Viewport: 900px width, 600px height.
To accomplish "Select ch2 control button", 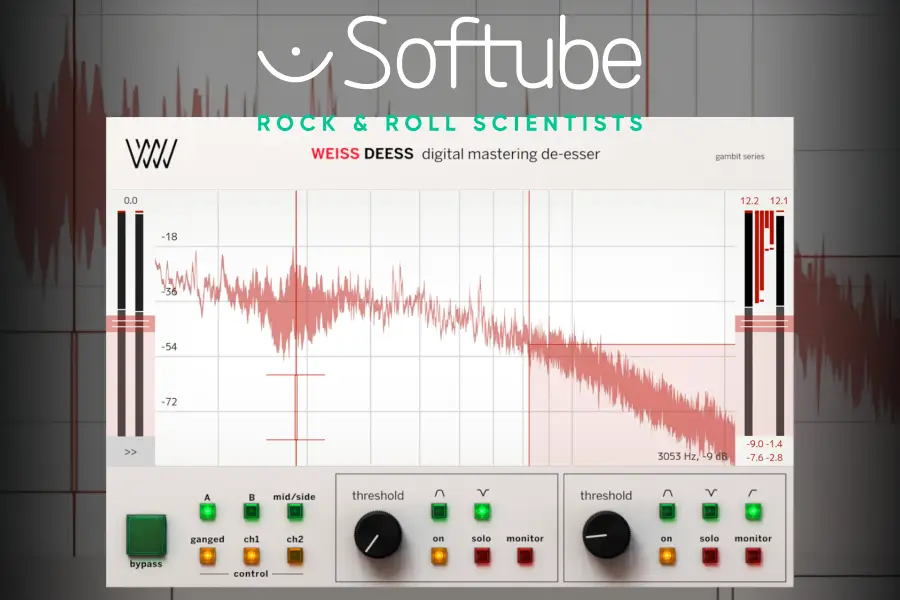I will (x=295, y=556).
